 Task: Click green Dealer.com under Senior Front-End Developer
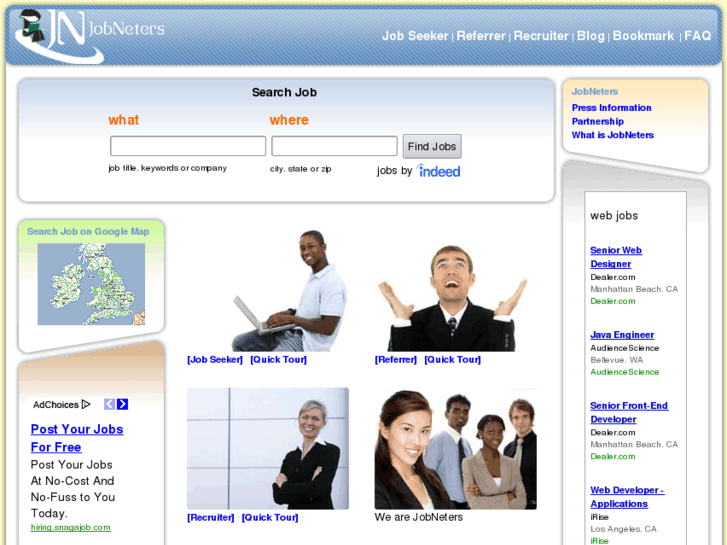coord(612,456)
